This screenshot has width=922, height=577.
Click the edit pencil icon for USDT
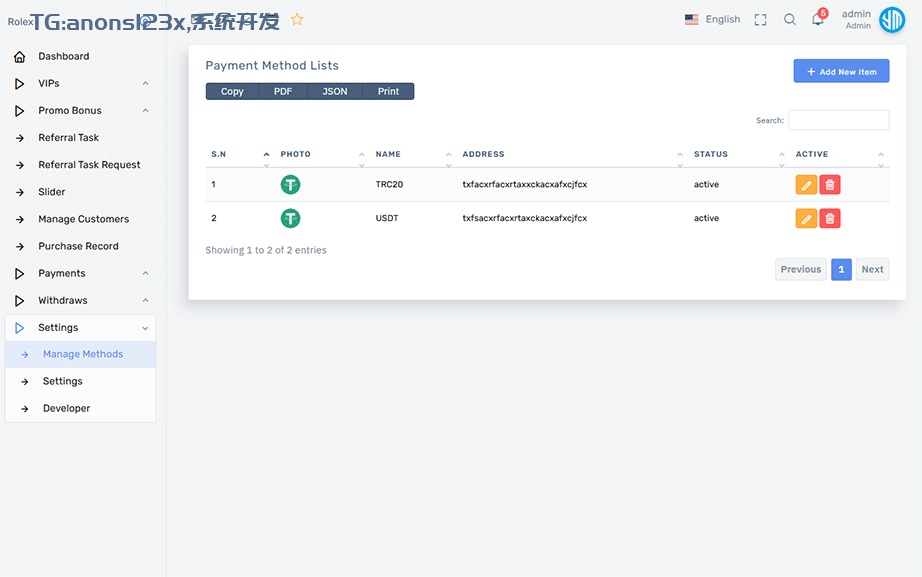806,219
